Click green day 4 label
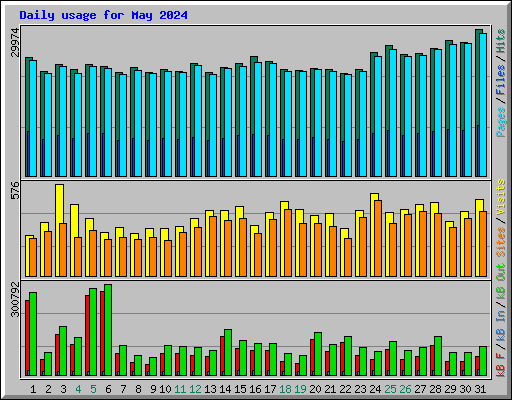This screenshot has height=400, width=512. pyautogui.click(x=78, y=389)
